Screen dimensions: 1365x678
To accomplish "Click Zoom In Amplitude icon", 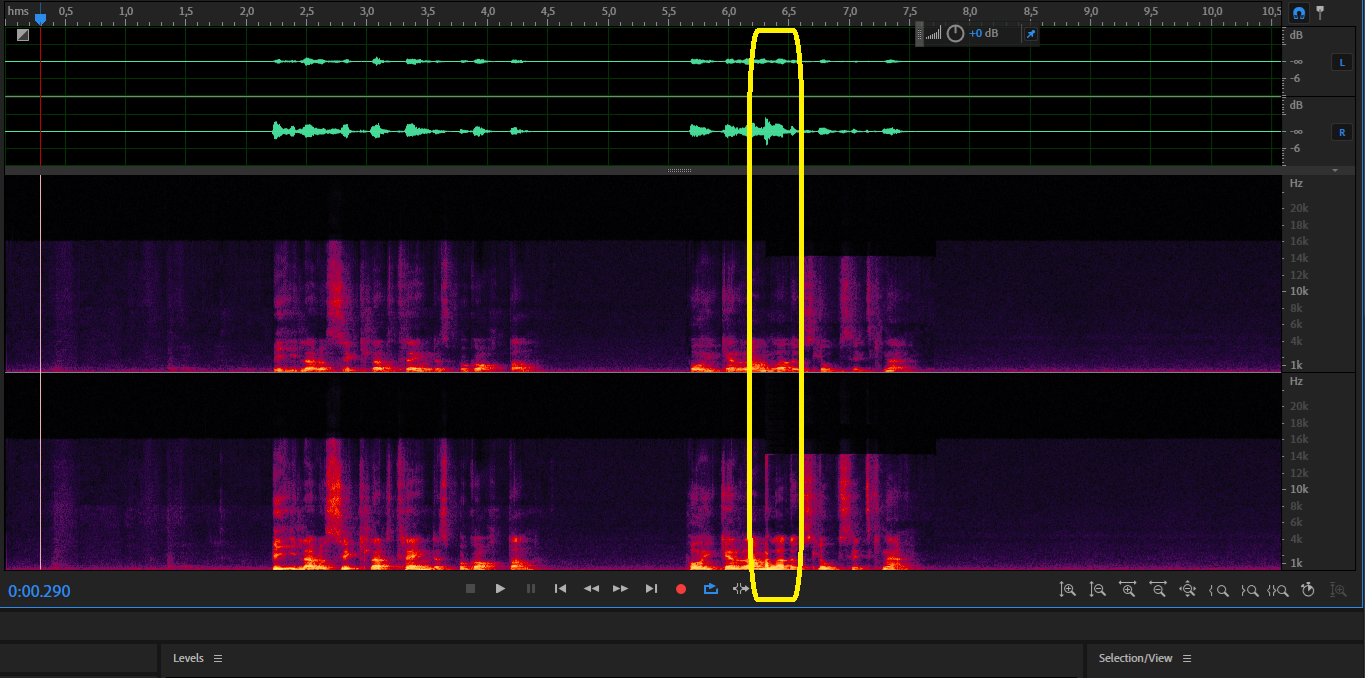I will [x=1067, y=590].
